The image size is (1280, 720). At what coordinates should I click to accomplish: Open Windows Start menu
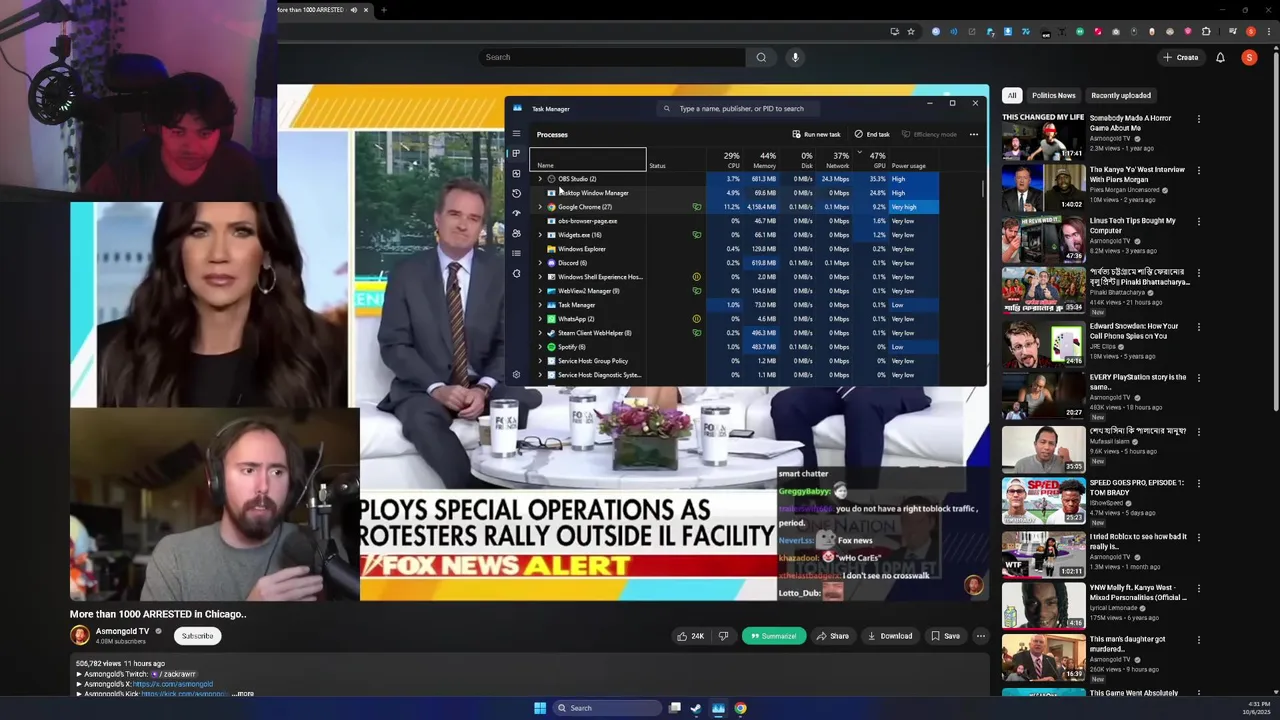540,708
